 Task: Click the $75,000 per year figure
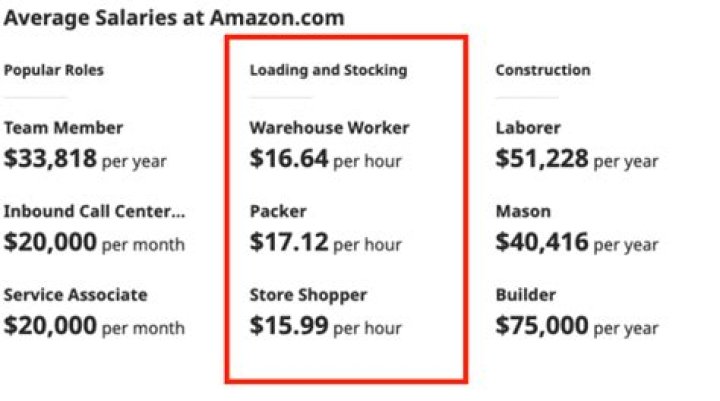click(x=577, y=326)
